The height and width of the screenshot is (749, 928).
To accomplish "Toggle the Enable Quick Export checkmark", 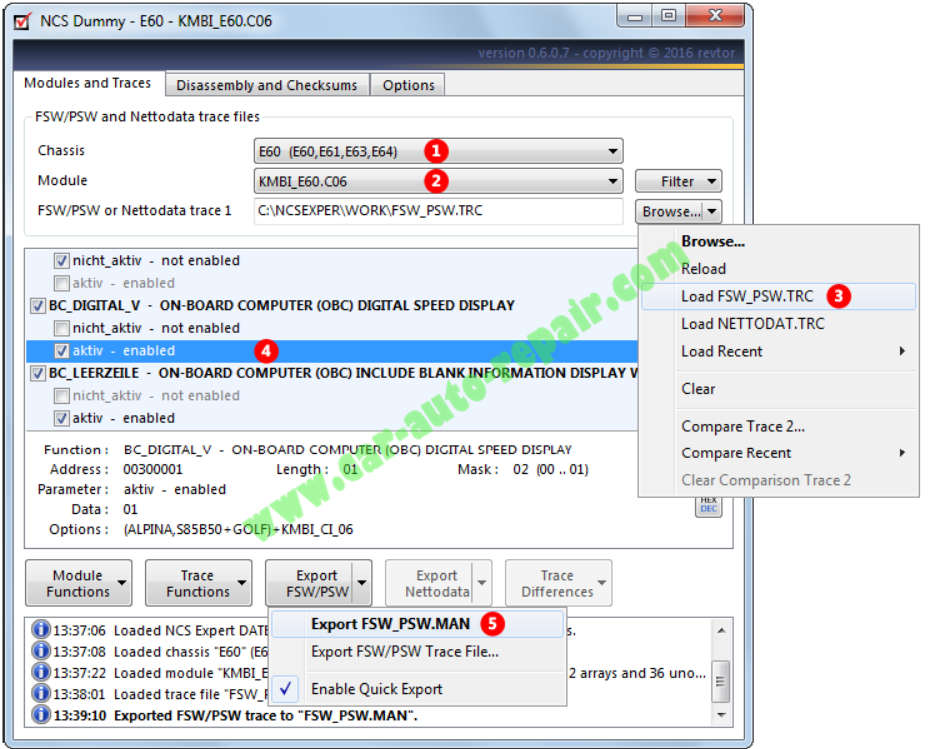I will (x=286, y=688).
